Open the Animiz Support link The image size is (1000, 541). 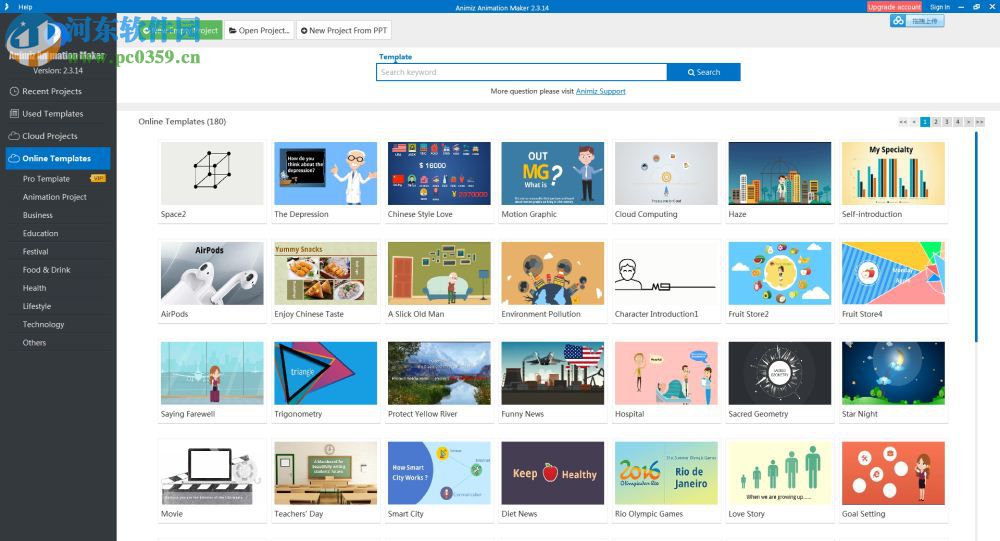click(600, 91)
